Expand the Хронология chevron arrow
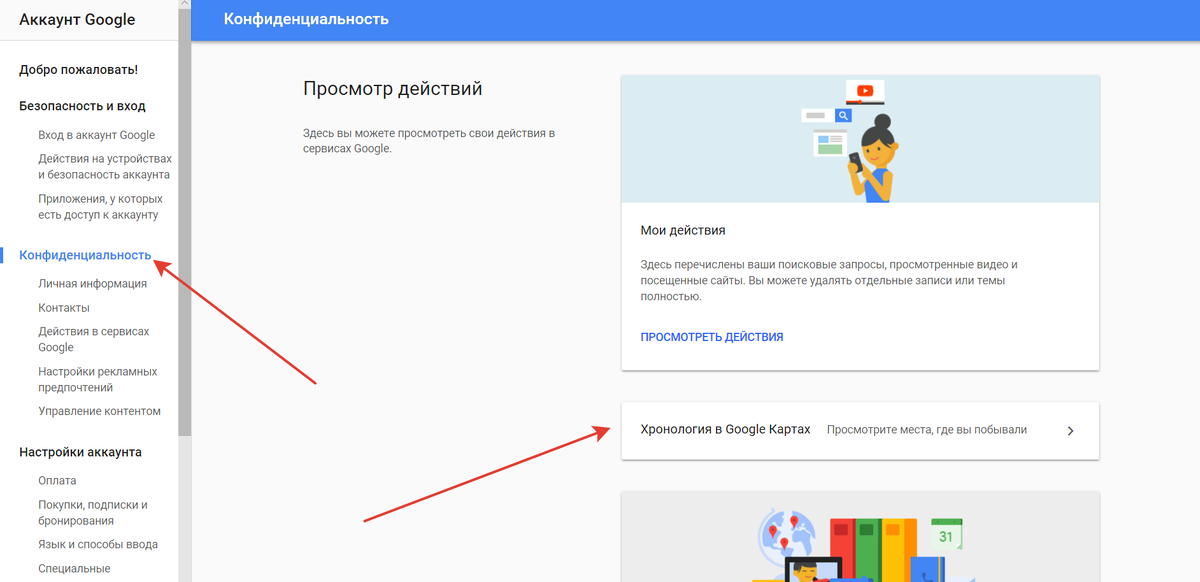Image resolution: width=1200 pixels, height=582 pixels. point(1070,431)
